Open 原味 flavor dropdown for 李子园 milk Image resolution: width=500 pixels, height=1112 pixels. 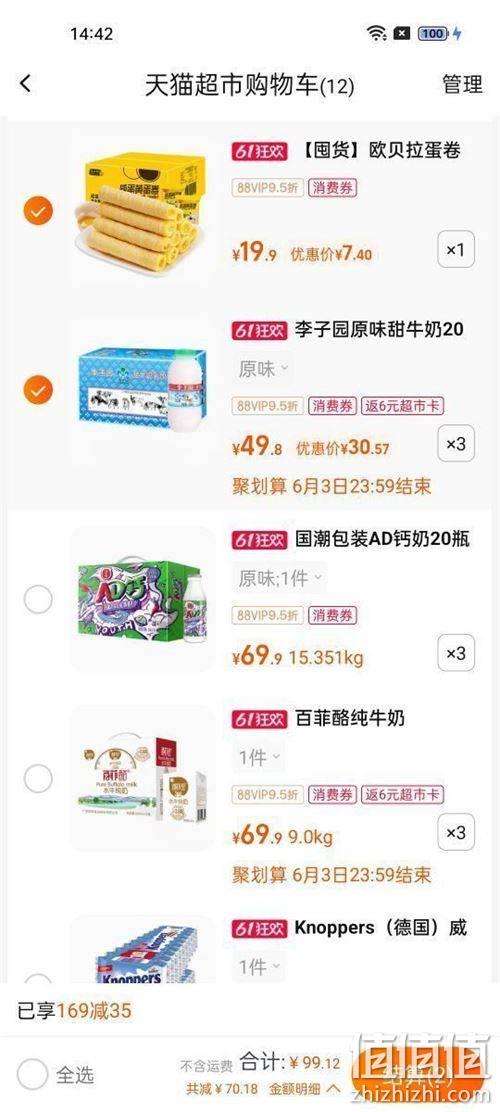262,369
